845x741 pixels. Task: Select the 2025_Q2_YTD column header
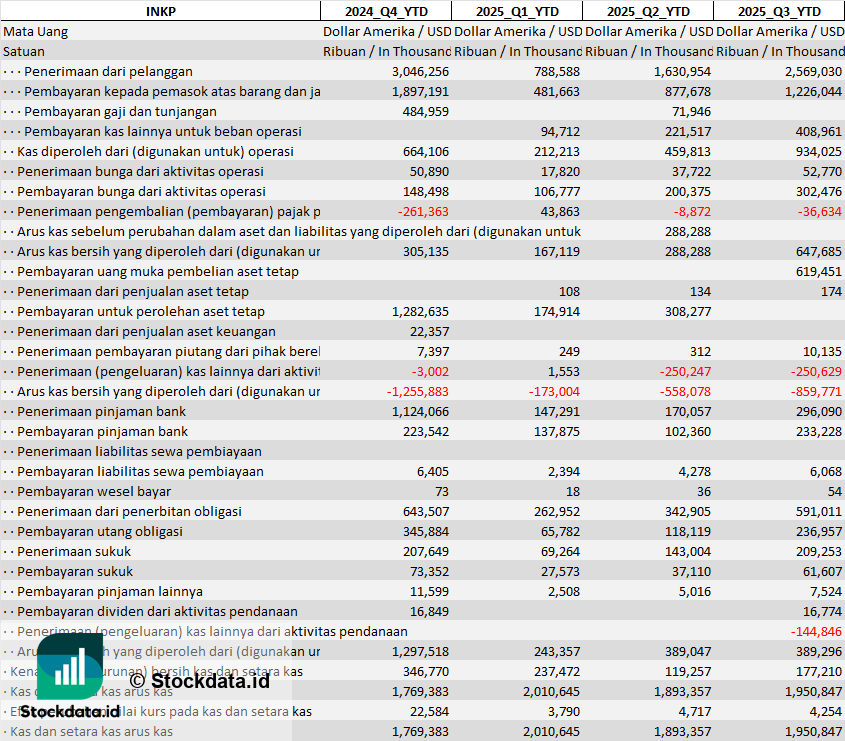click(x=648, y=11)
